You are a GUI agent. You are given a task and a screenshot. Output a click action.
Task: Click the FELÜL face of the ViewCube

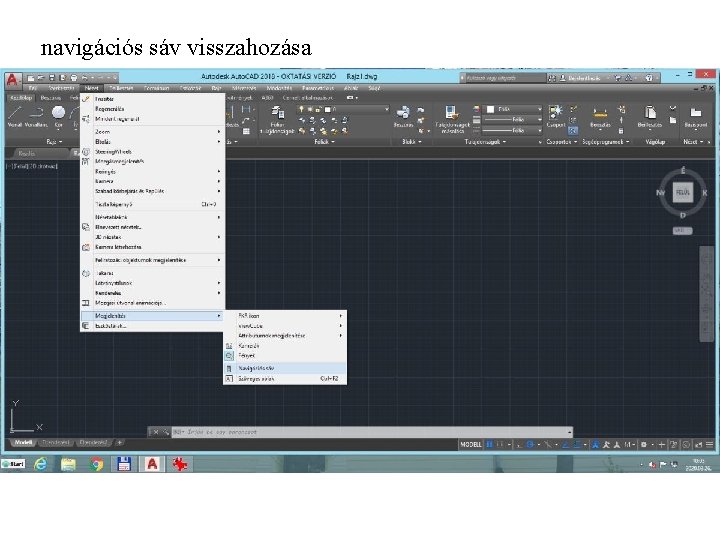point(683,192)
